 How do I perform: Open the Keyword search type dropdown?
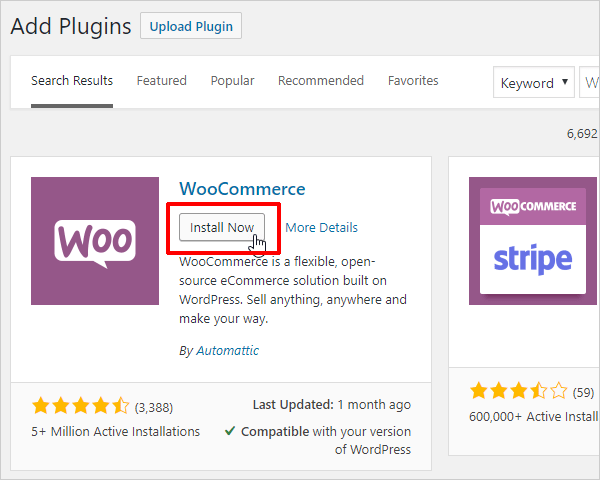point(535,83)
